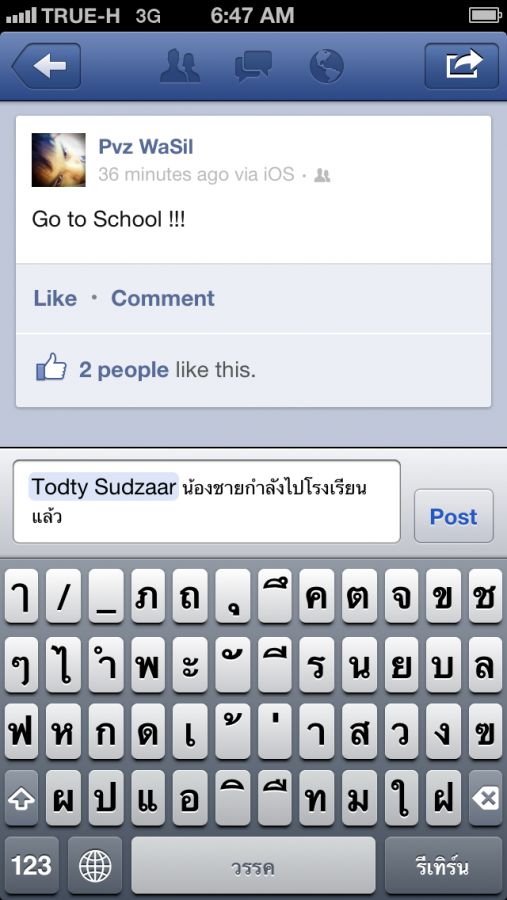Image resolution: width=507 pixels, height=900 pixels.
Task: Switch keyboard language with globe key
Action: coord(95,866)
